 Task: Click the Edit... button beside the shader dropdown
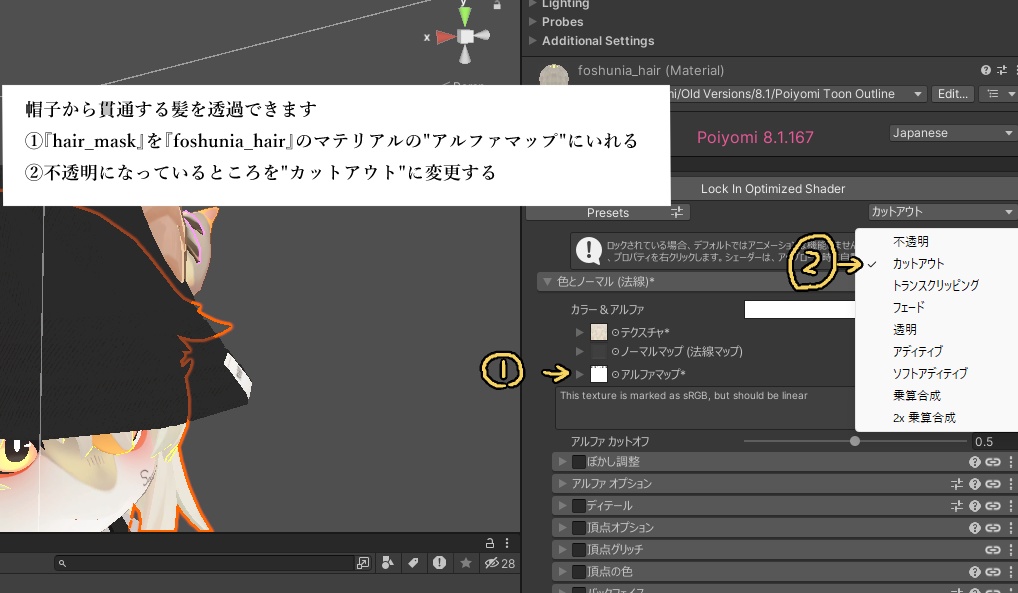tap(951, 93)
